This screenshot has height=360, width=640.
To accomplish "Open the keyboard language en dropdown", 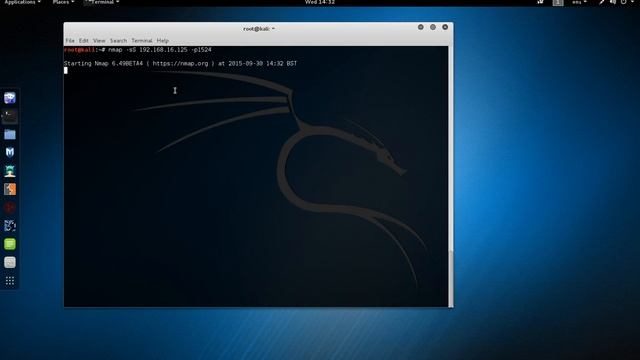I will point(579,2).
